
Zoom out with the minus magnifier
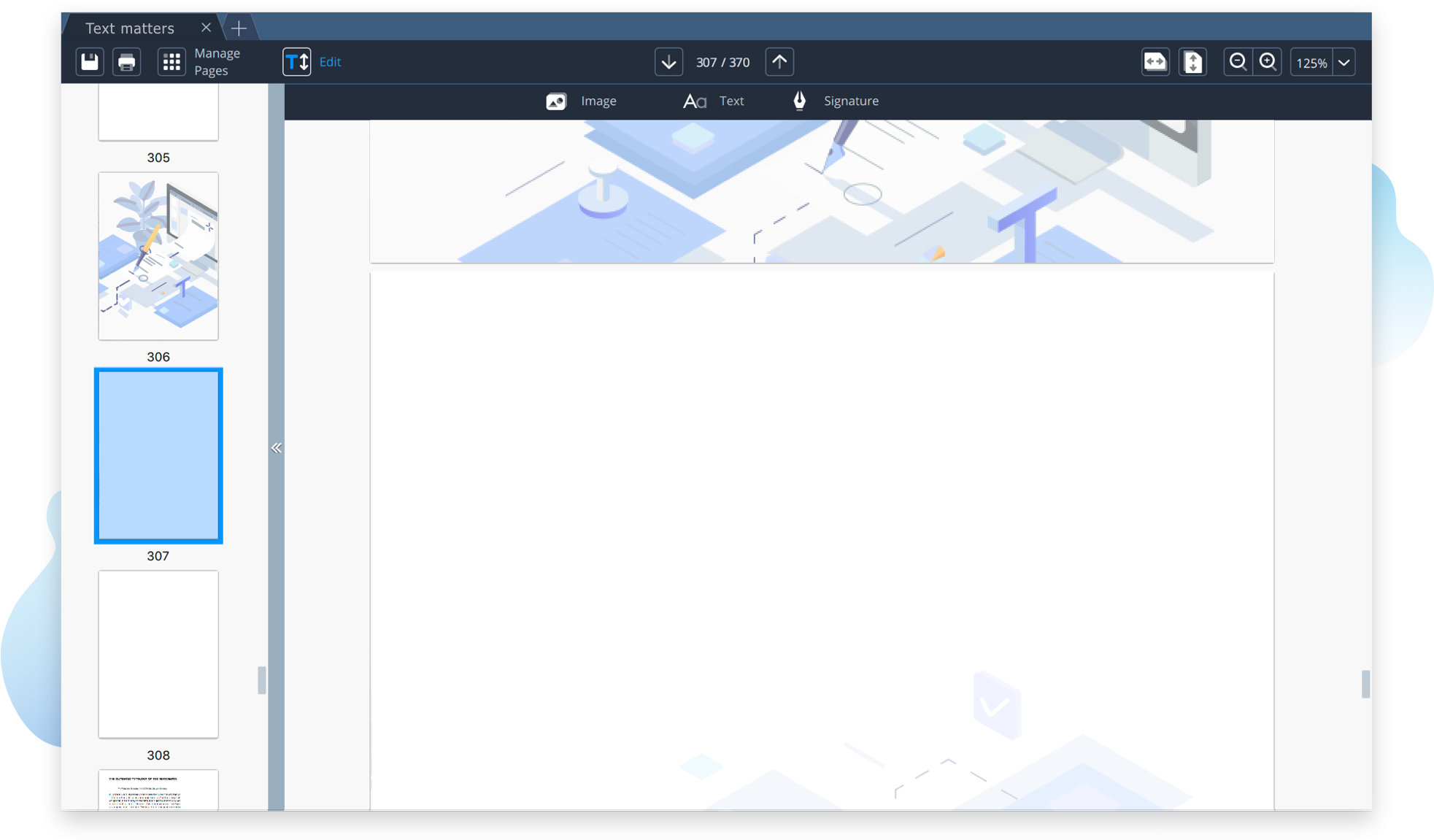1238,62
